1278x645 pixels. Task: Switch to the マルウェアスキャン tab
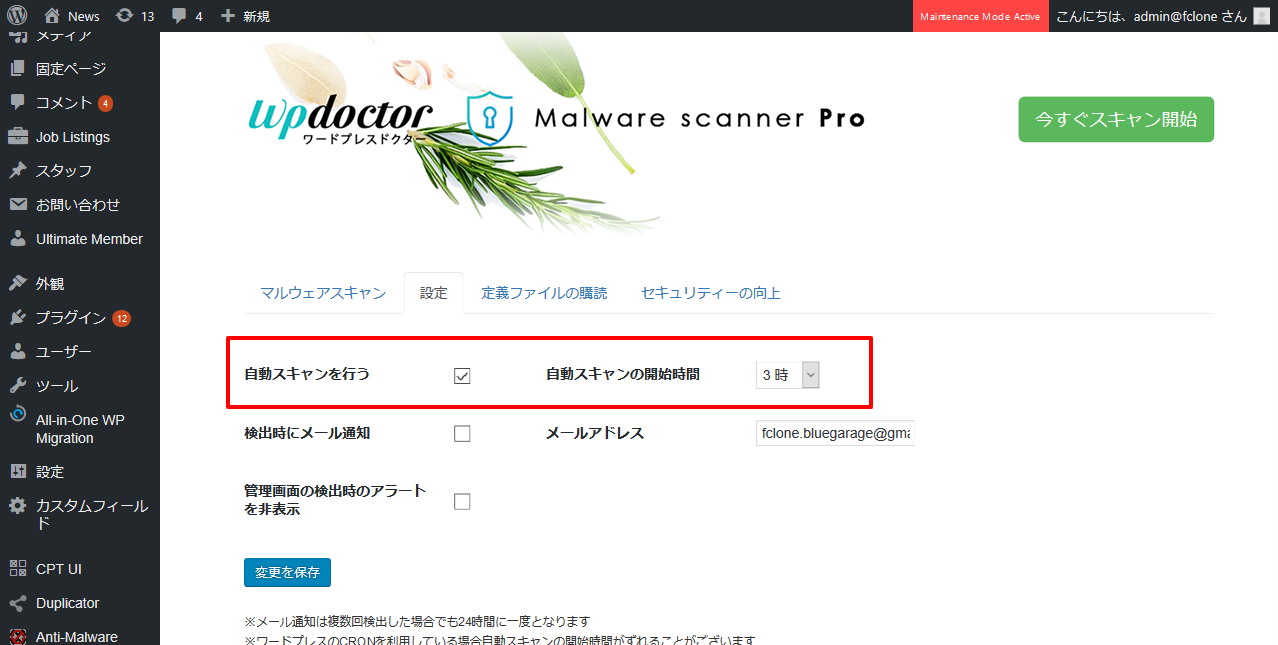coord(323,293)
